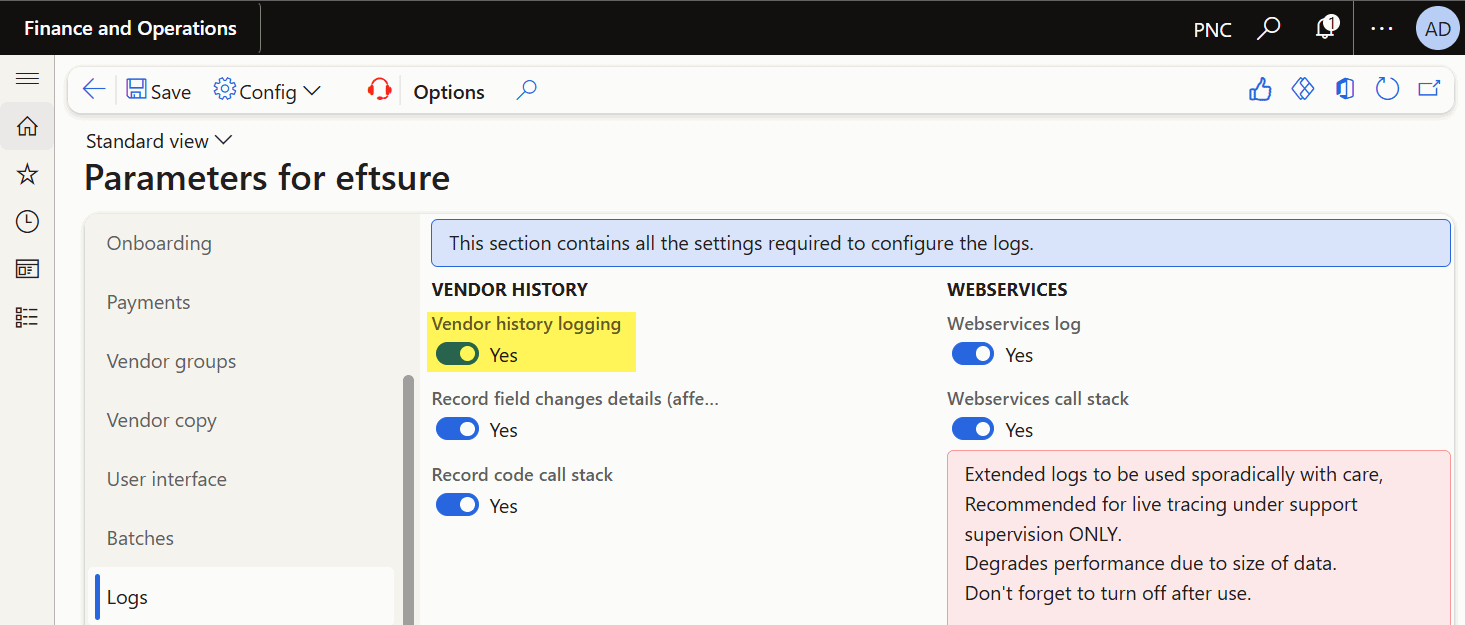Open Workspaces icon in sidebar

tap(27, 269)
